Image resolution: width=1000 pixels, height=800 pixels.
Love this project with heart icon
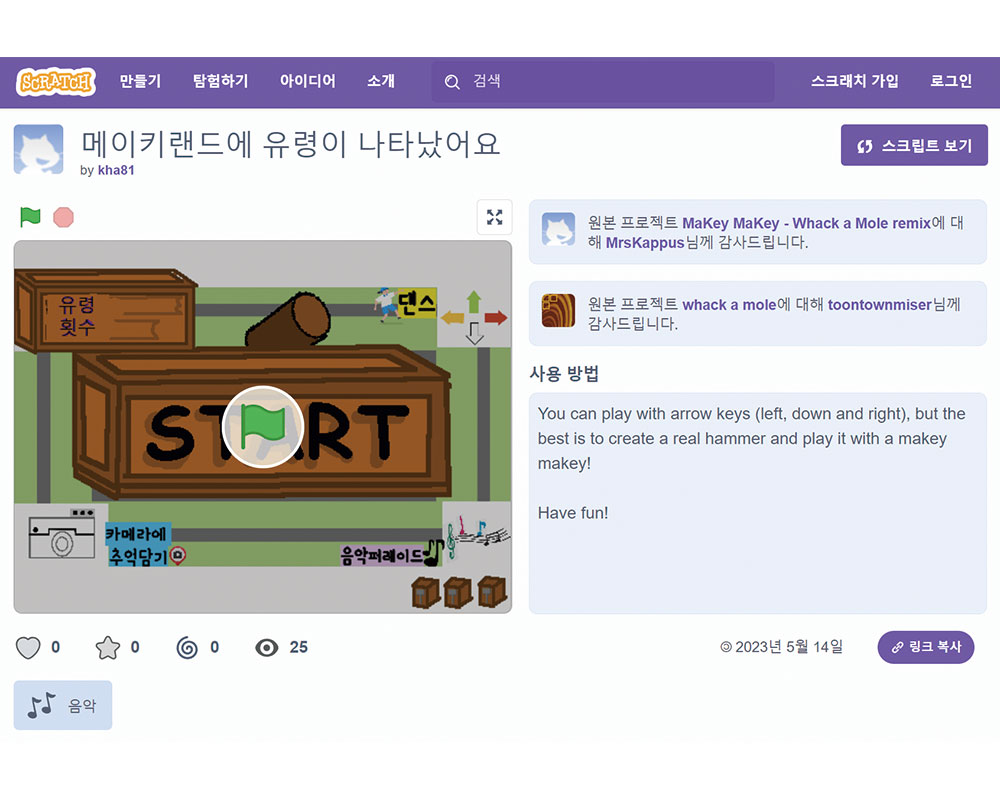pos(28,648)
